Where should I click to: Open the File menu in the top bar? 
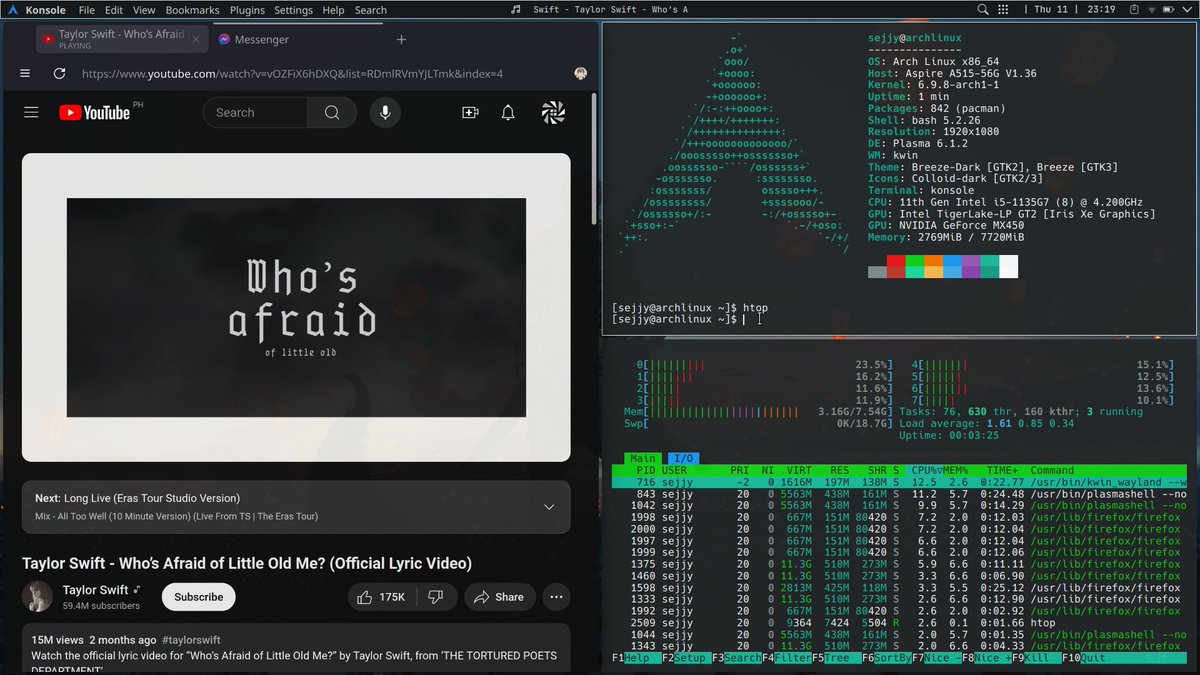[87, 10]
